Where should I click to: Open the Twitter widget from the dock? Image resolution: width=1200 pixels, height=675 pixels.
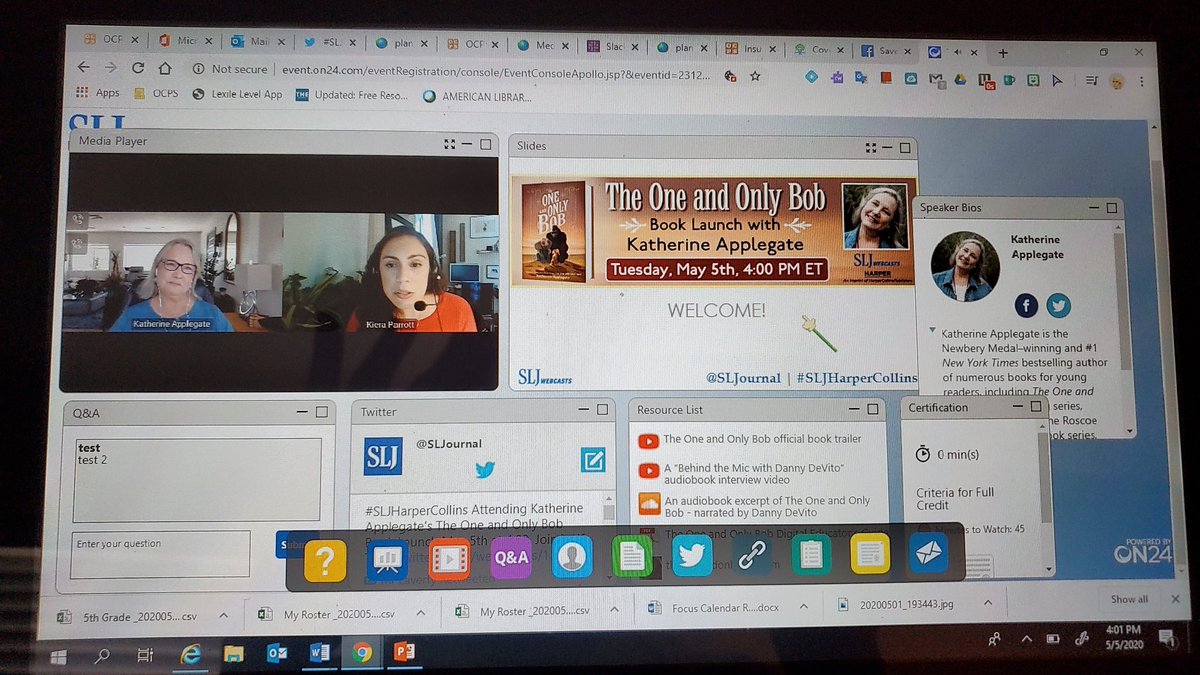pyautogui.click(x=691, y=557)
